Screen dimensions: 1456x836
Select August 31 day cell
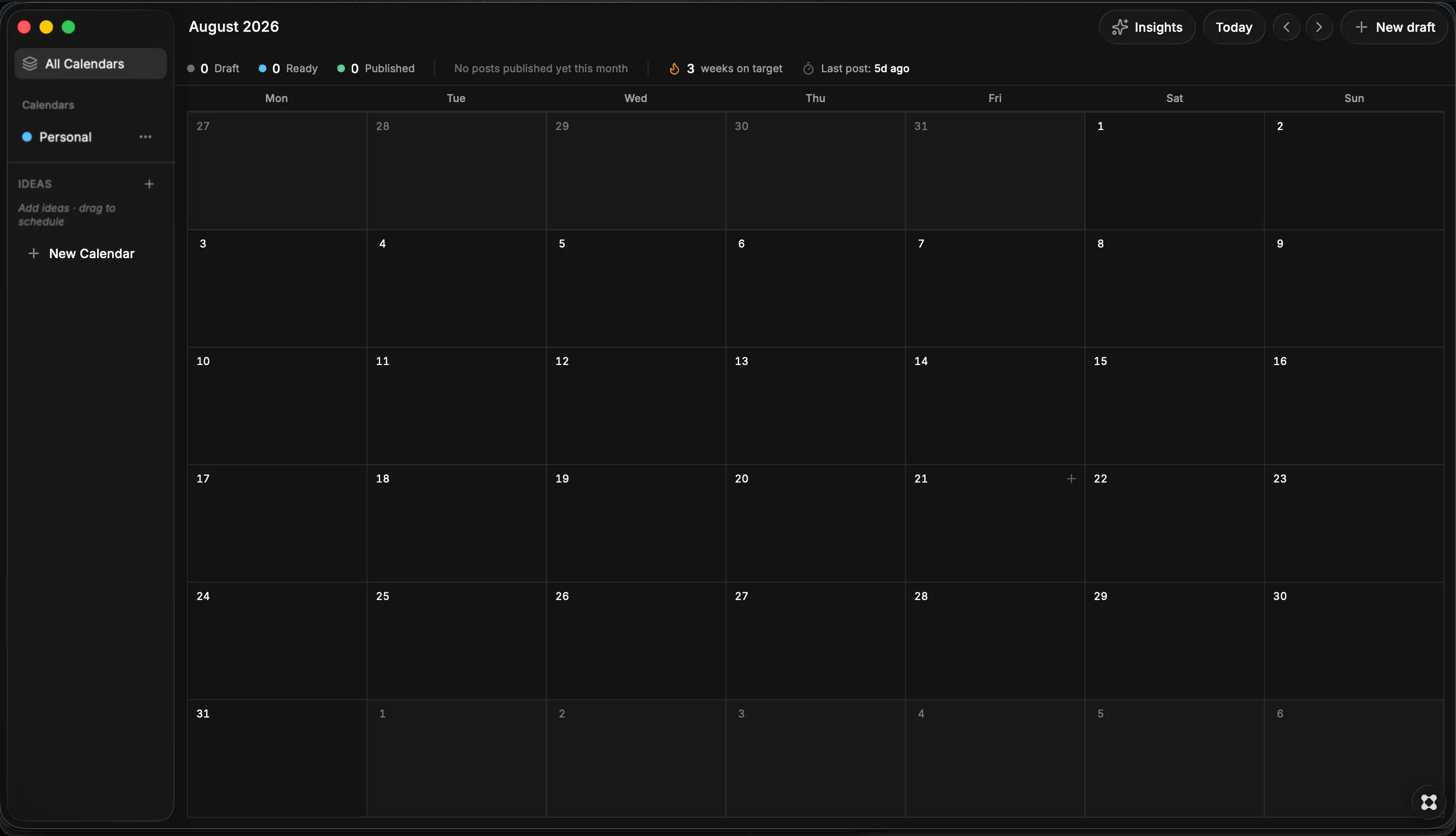[x=277, y=758]
